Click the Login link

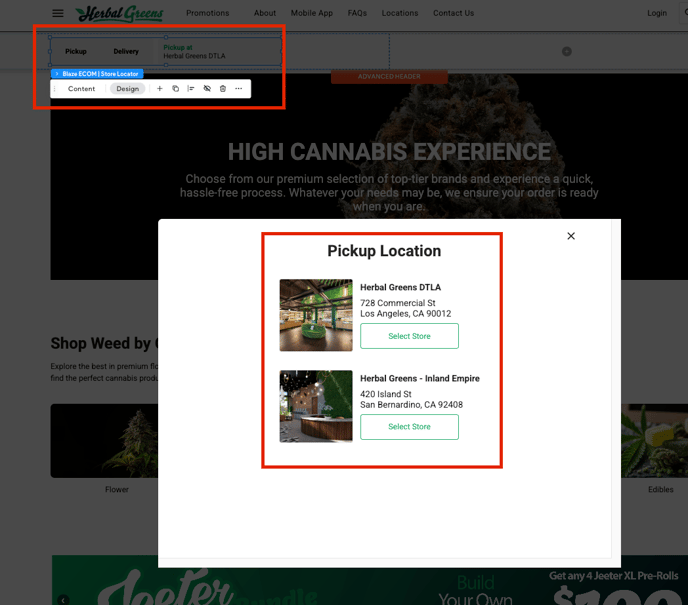point(657,13)
